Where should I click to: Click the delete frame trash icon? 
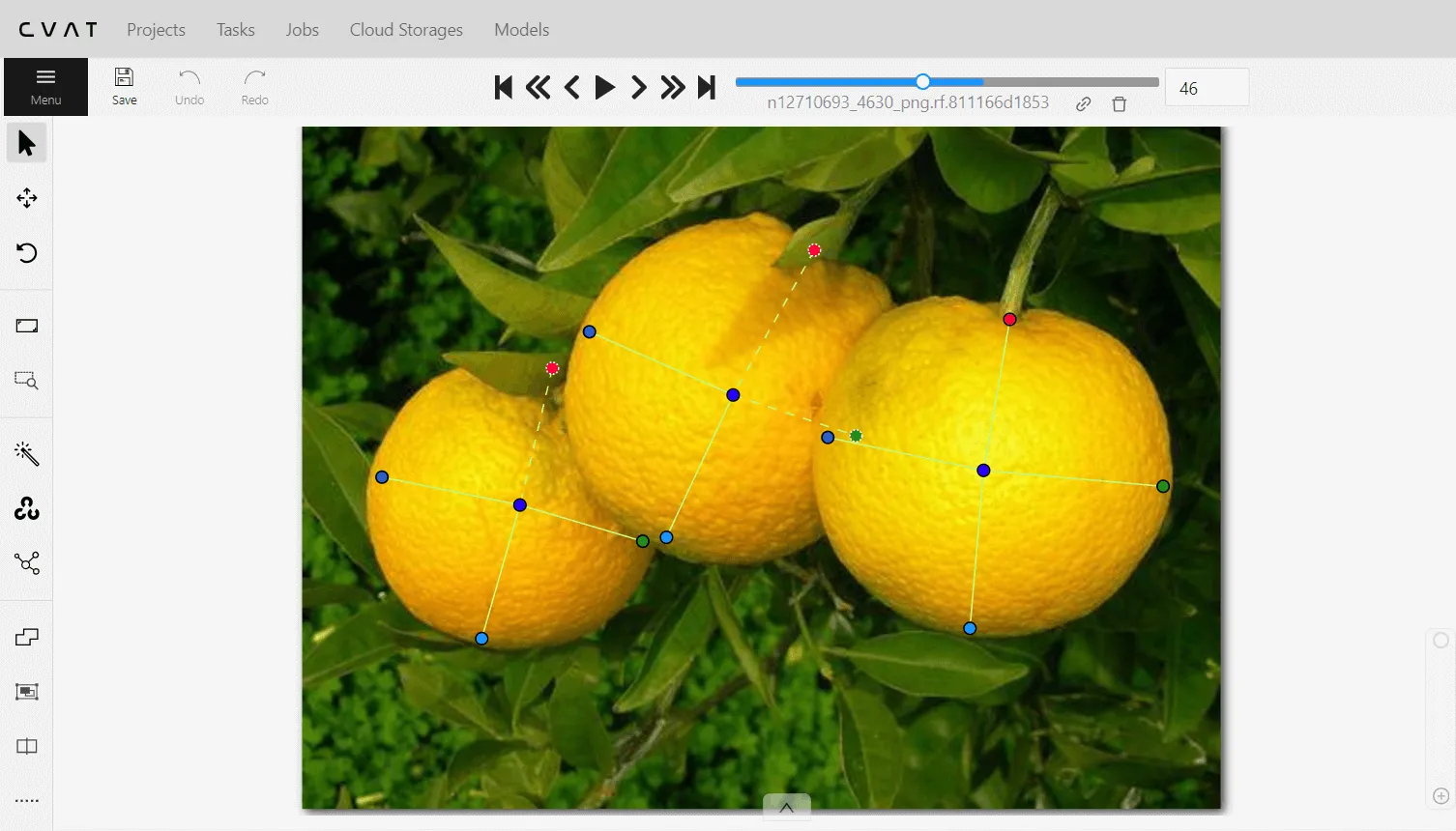pos(1119,104)
